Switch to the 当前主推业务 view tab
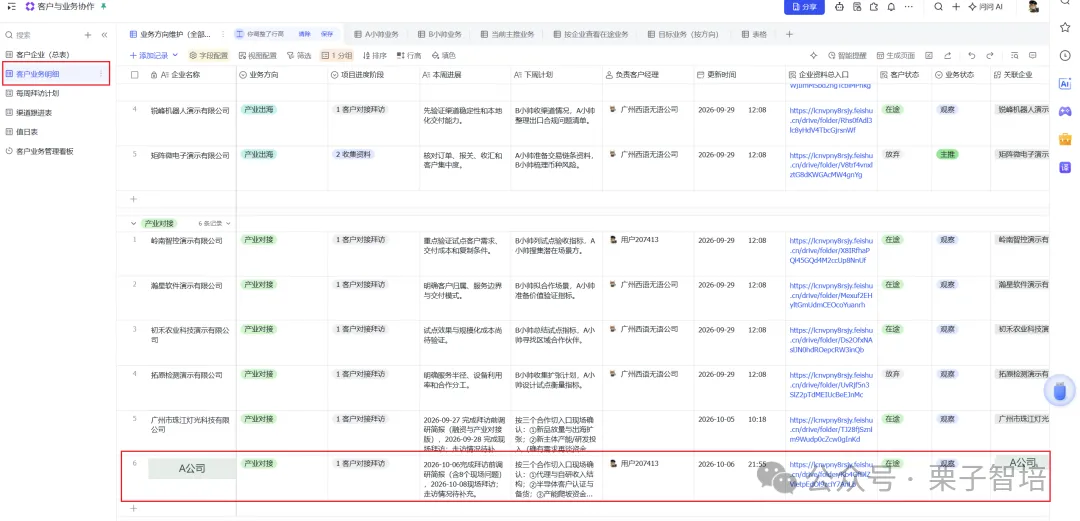This screenshot has width=1080, height=521. (x=507, y=34)
